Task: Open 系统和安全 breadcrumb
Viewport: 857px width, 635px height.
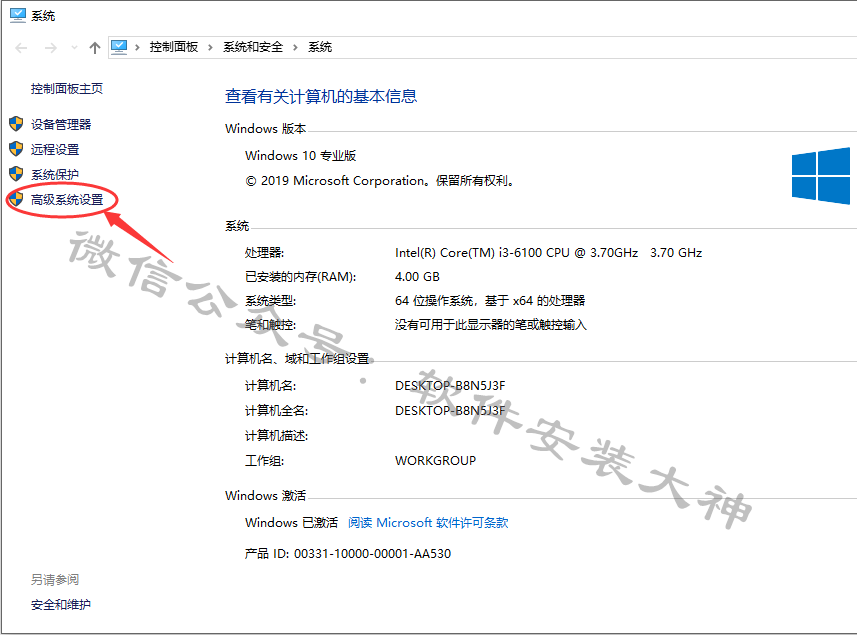Action: pos(253,47)
